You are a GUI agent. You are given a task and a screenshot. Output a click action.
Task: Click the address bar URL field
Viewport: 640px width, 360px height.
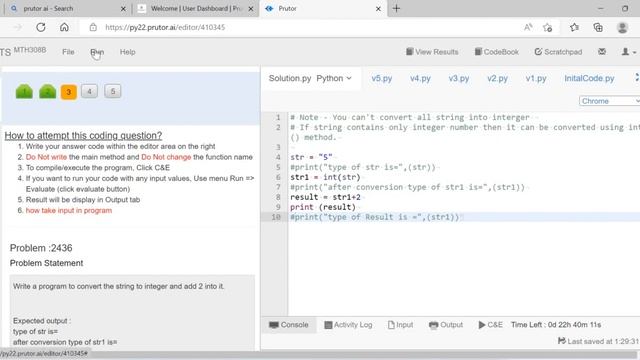tap(165, 27)
